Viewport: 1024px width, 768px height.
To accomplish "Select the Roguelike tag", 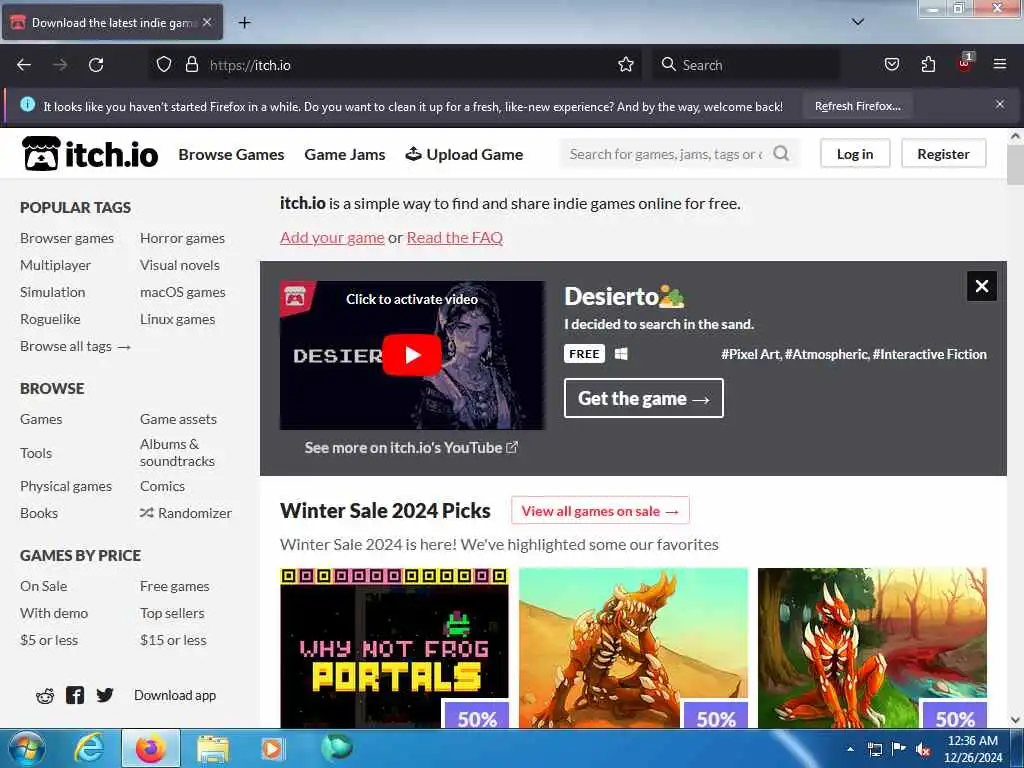I will (50, 319).
